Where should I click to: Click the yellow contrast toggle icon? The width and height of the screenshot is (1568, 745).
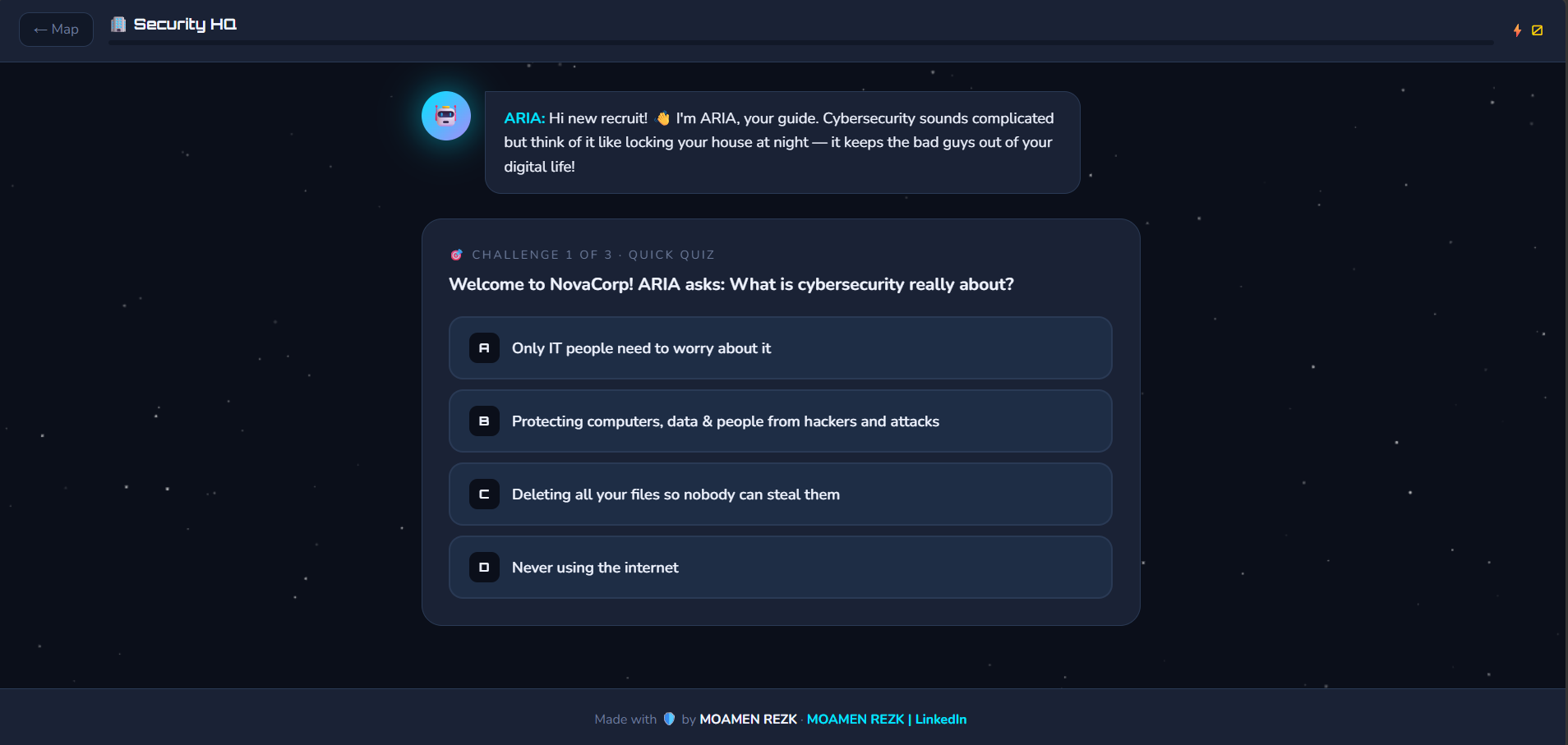point(1538,30)
